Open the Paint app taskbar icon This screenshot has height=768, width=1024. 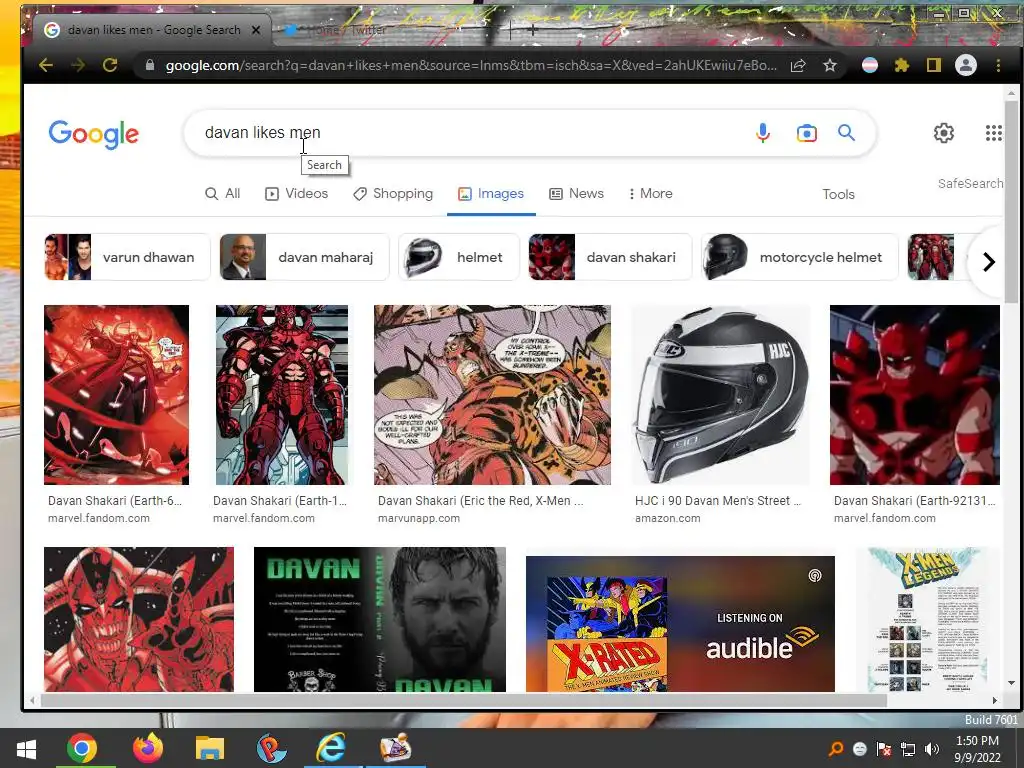(x=396, y=748)
